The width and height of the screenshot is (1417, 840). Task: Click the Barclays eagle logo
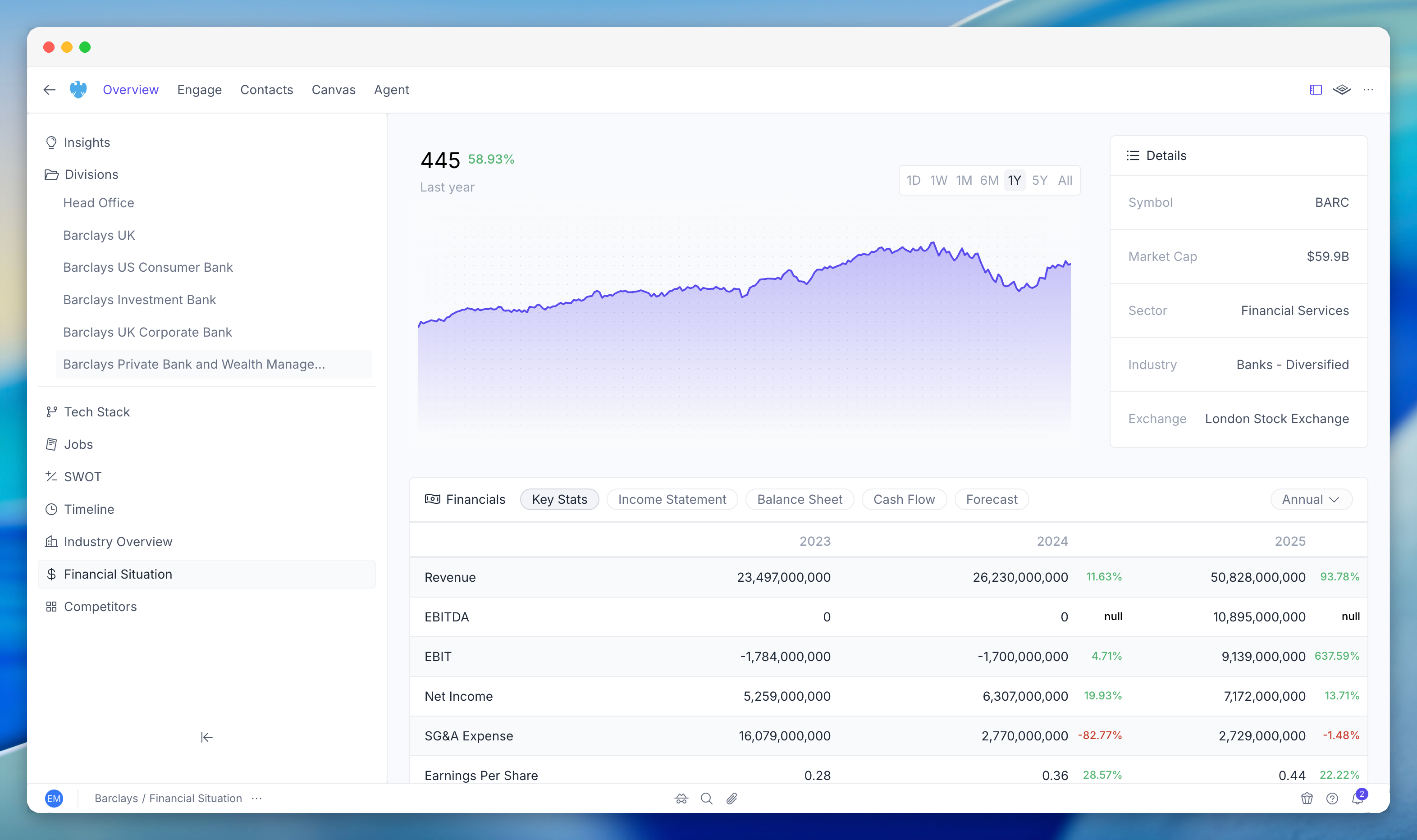(x=78, y=89)
